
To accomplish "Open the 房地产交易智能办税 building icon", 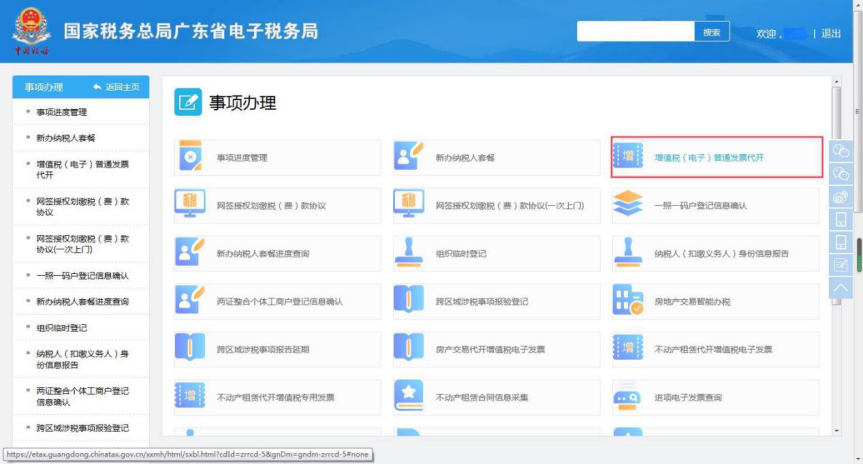I will (x=627, y=301).
